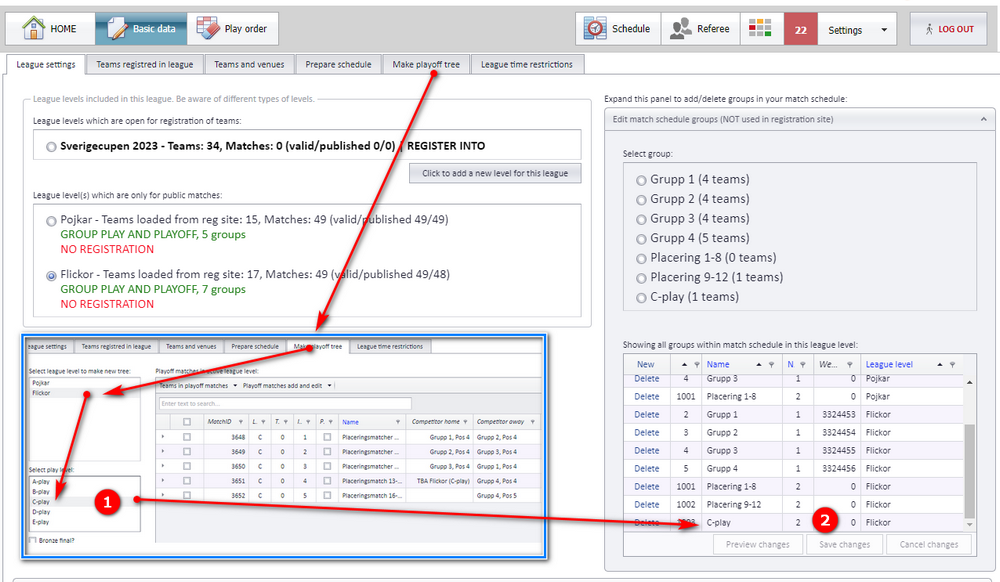
Task: Click the red 22 notification counter
Action: (800, 29)
